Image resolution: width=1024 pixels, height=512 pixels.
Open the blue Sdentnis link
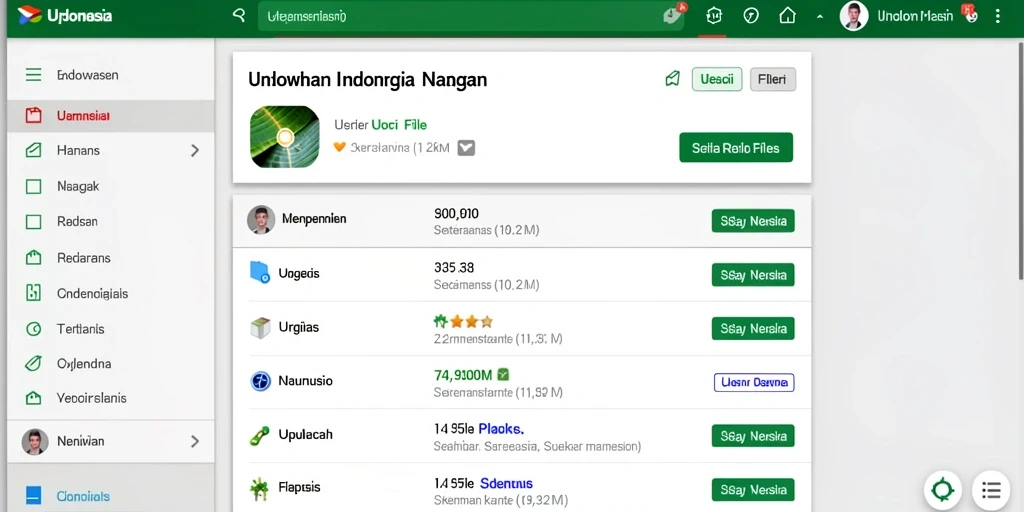click(x=506, y=483)
